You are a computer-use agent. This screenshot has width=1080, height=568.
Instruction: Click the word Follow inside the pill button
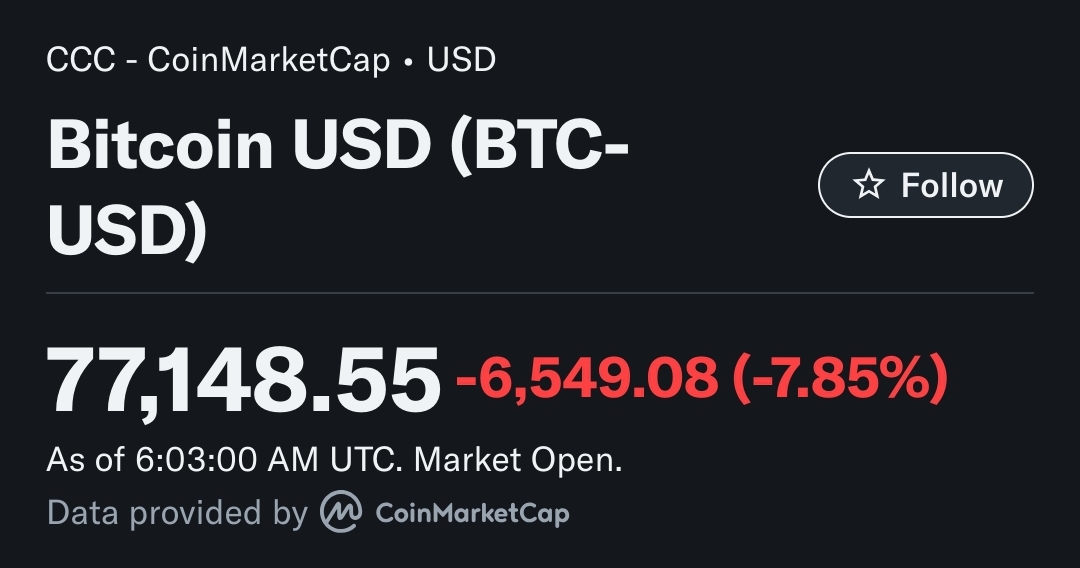pyautogui.click(x=952, y=185)
